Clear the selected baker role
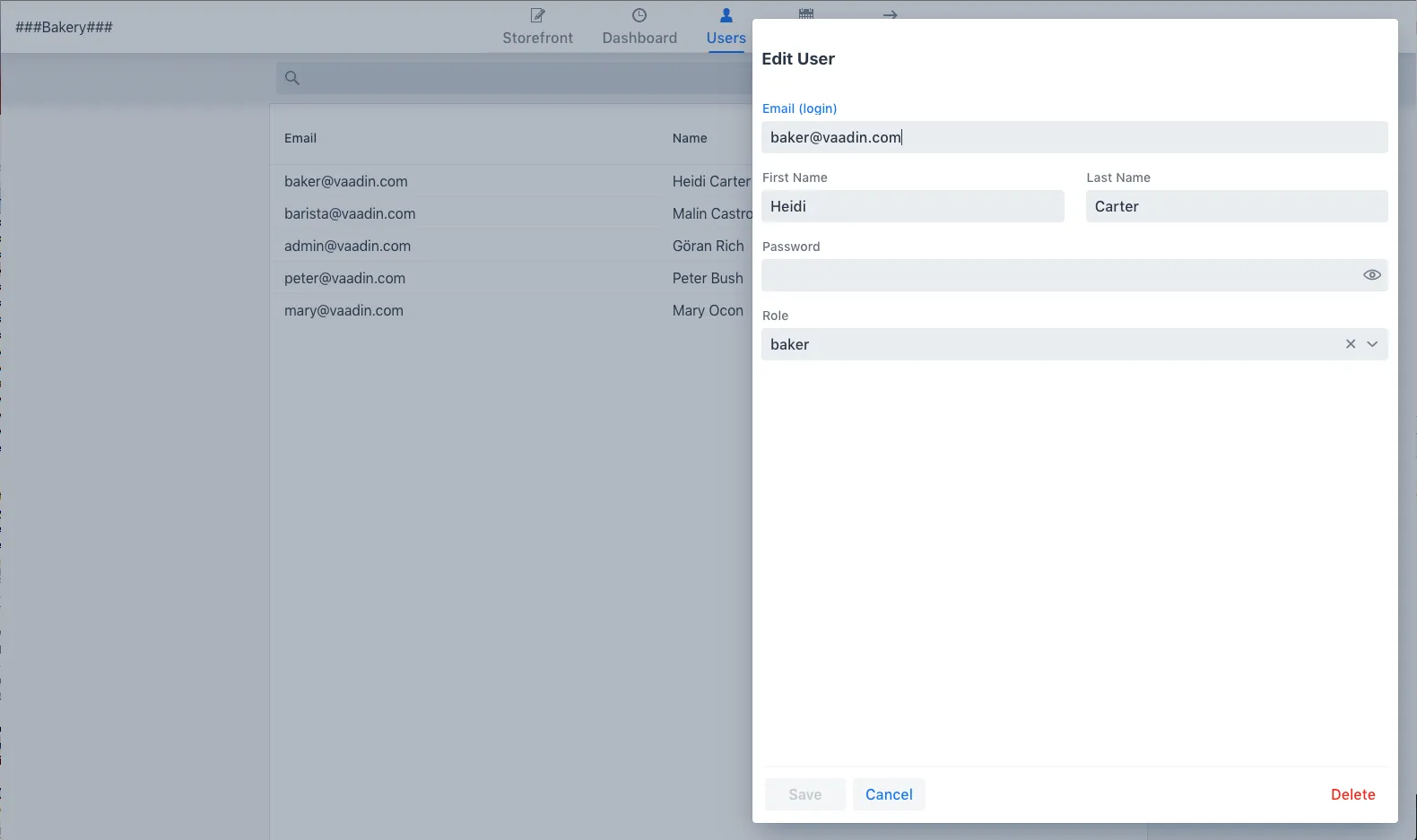The width and height of the screenshot is (1417, 840). coord(1350,344)
